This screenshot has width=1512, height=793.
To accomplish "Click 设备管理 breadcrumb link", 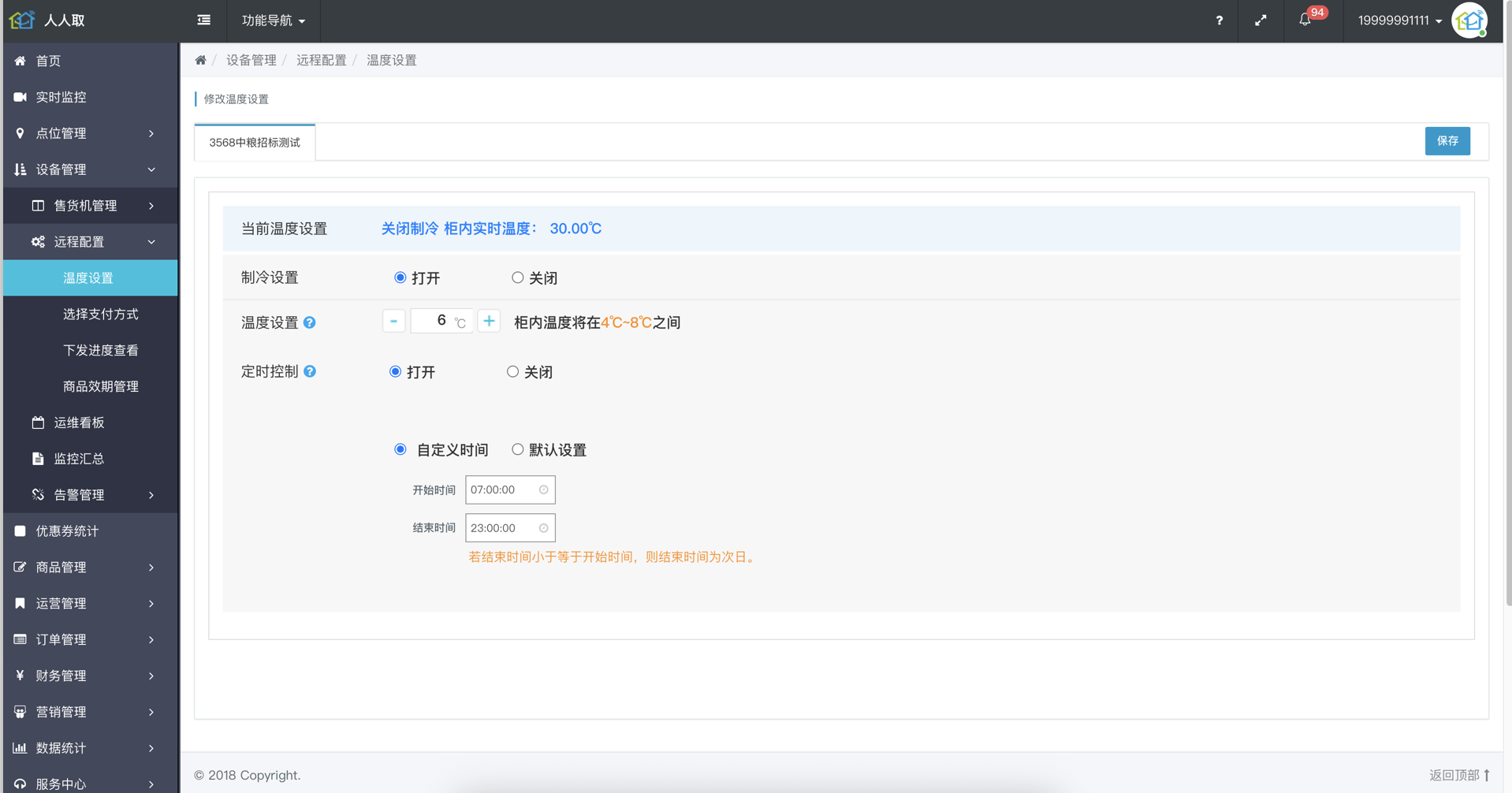I will click(251, 60).
